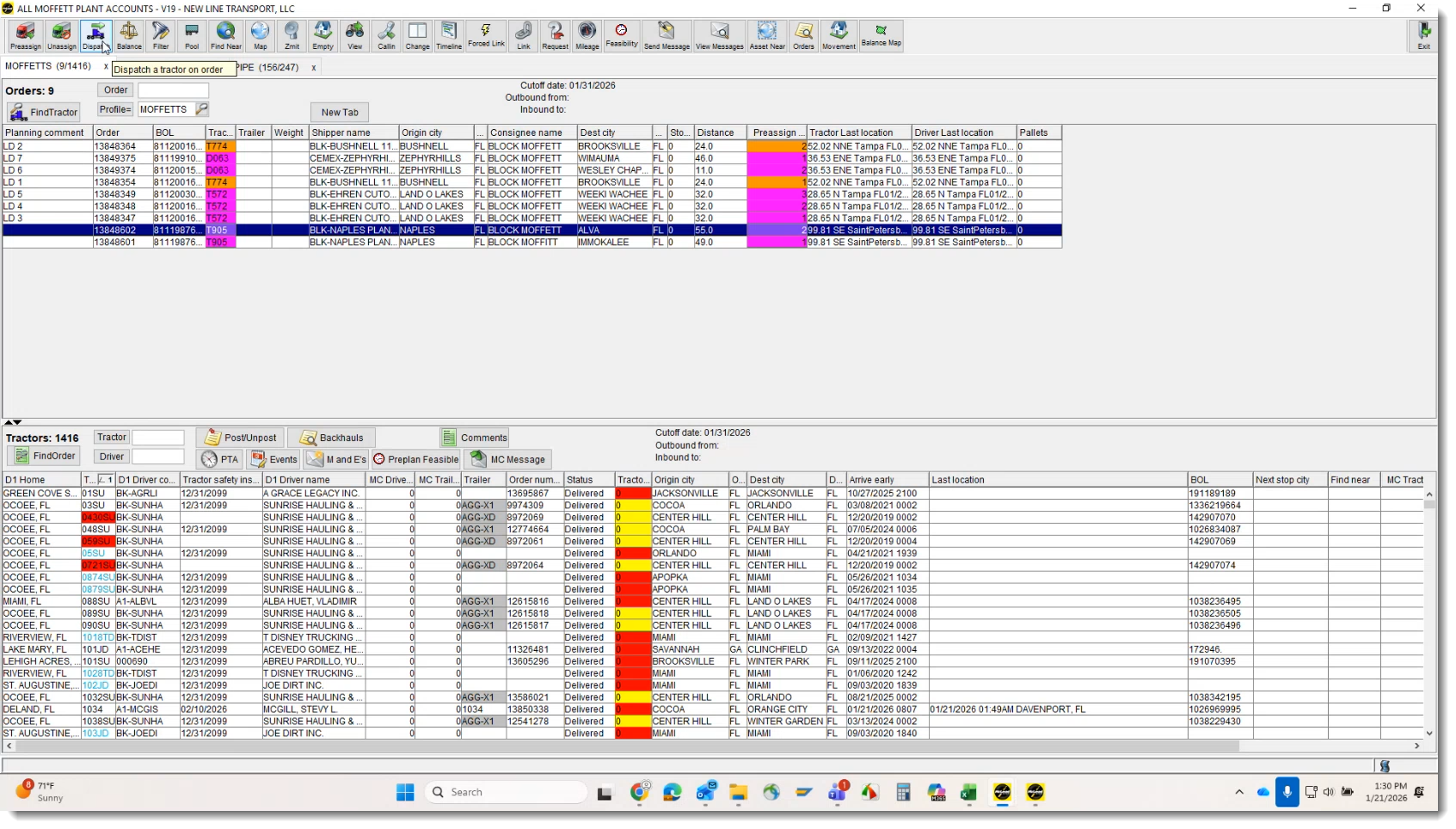Click the Exit icon in the toolbar

point(1423,36)
